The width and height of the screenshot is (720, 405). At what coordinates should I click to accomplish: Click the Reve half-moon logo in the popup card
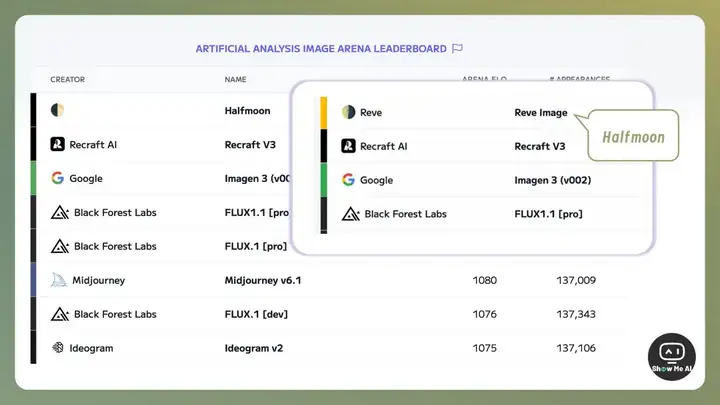coord(348,113)
